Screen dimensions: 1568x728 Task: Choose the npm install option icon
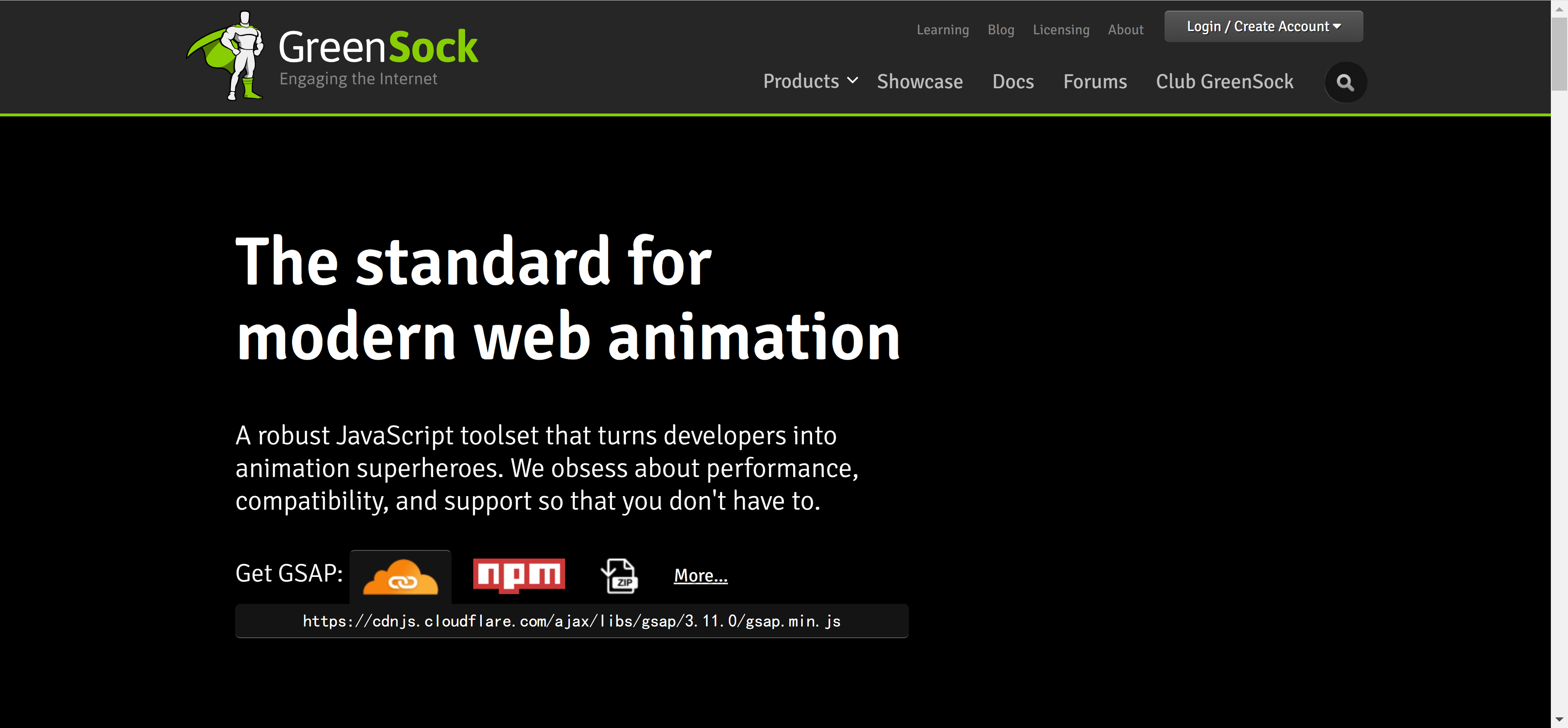pyautogui.click(x=519, y=574)
